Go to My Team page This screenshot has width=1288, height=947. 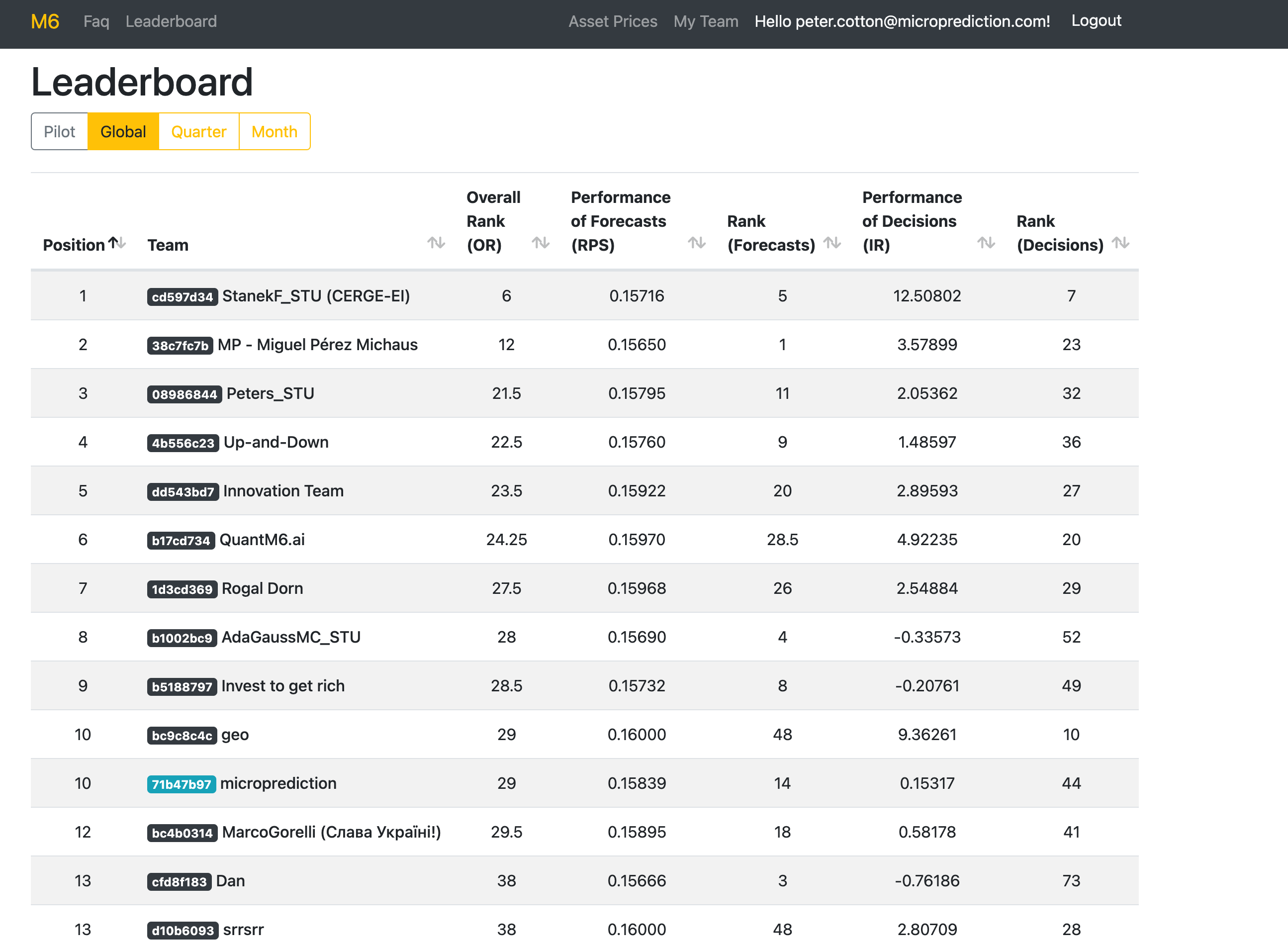(x=706, y=22)
